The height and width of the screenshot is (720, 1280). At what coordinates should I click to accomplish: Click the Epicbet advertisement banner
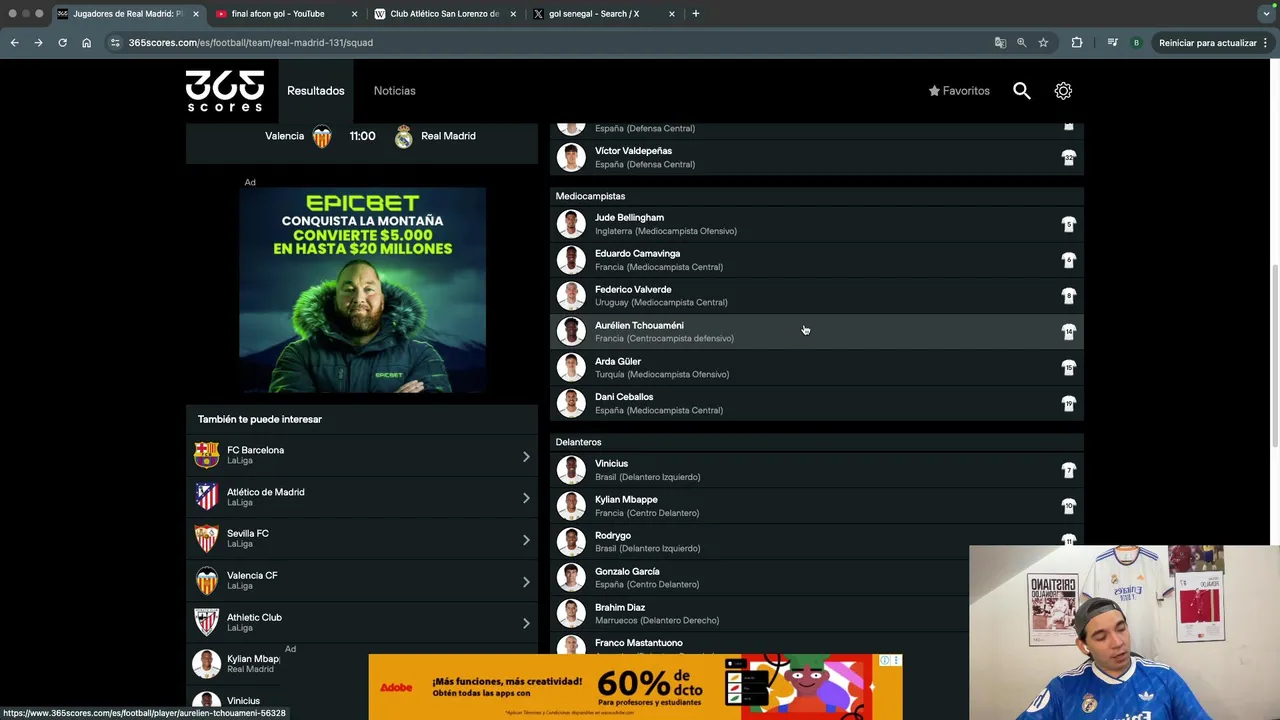click(362, 290)
